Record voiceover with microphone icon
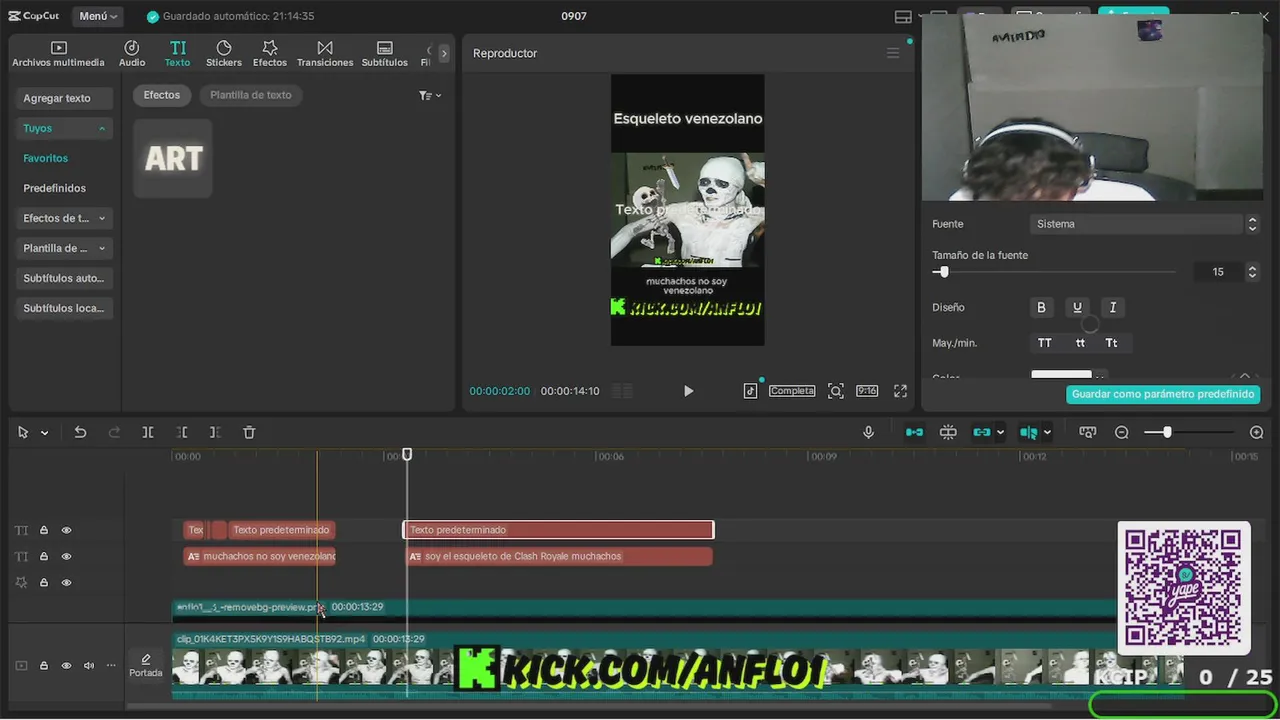The height and width of the screenshot is (720, 1280). click(868, 432)
